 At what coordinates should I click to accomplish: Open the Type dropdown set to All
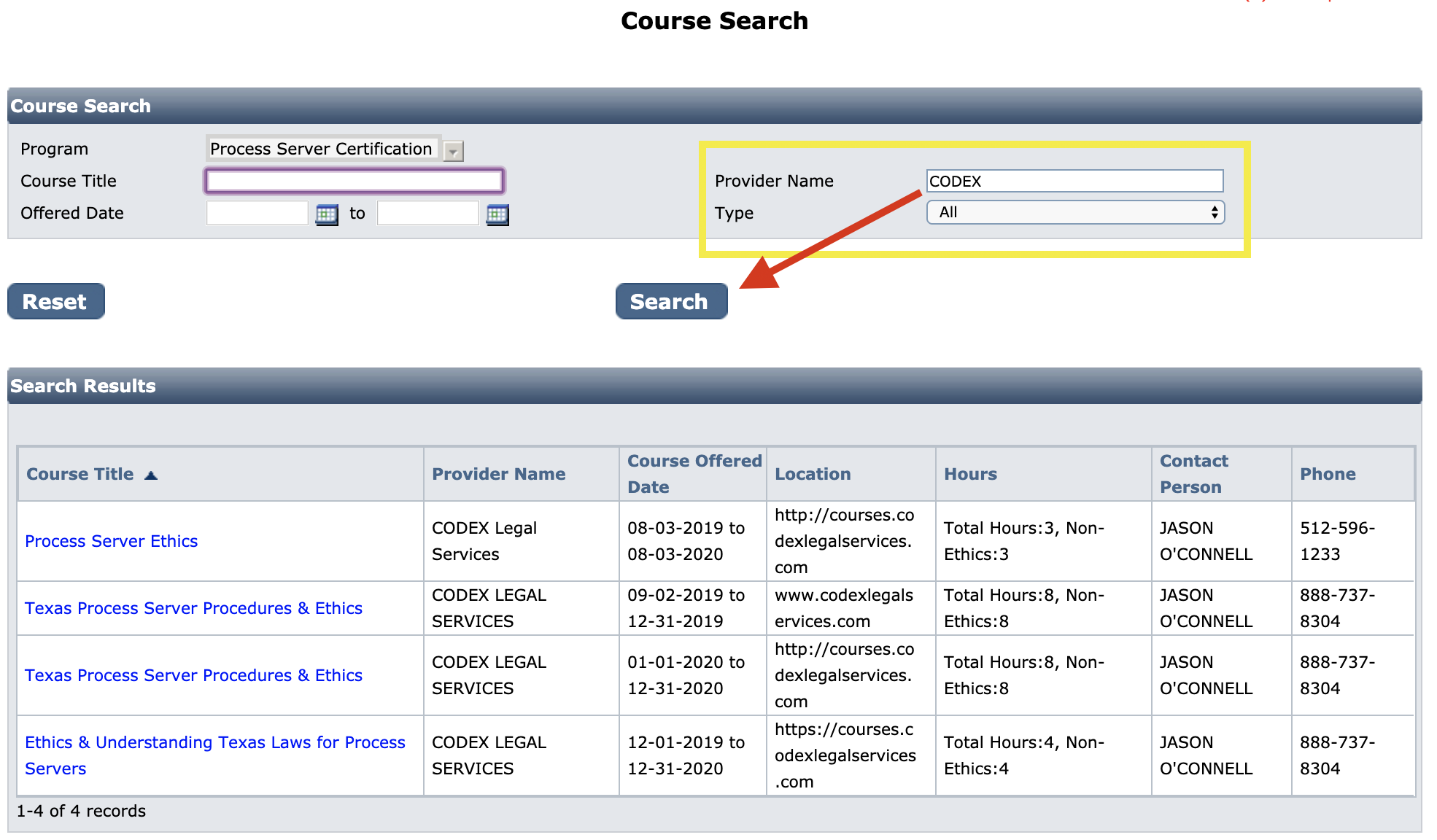coord(1074,212)
